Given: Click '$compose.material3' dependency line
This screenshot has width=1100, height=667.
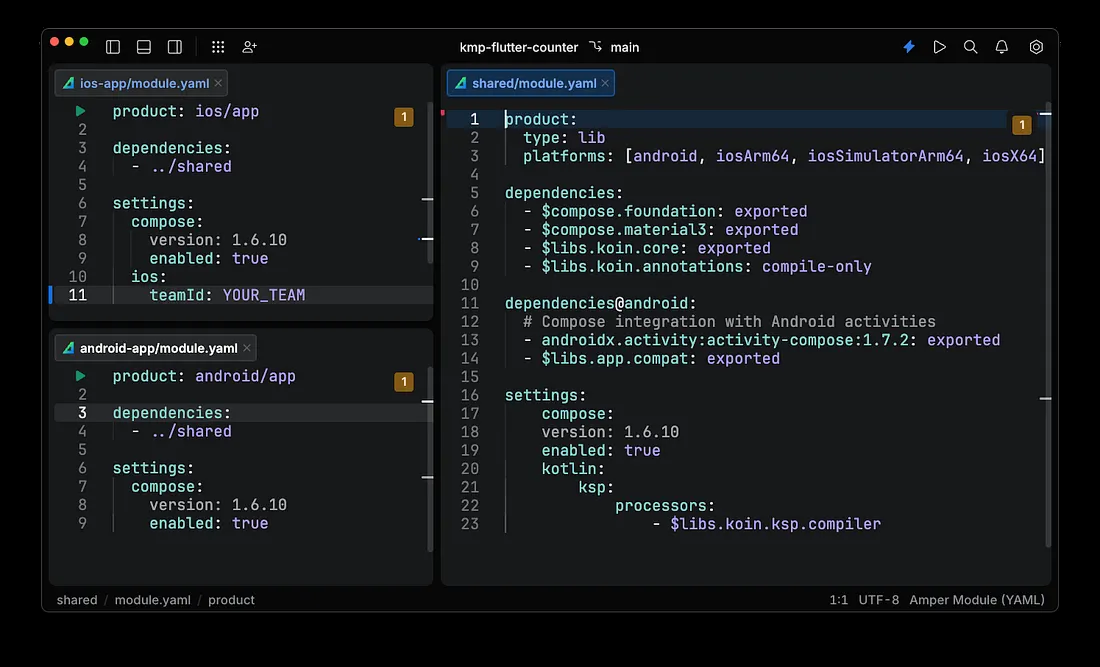Looking at the screenshot, I should tap(661, 229).
